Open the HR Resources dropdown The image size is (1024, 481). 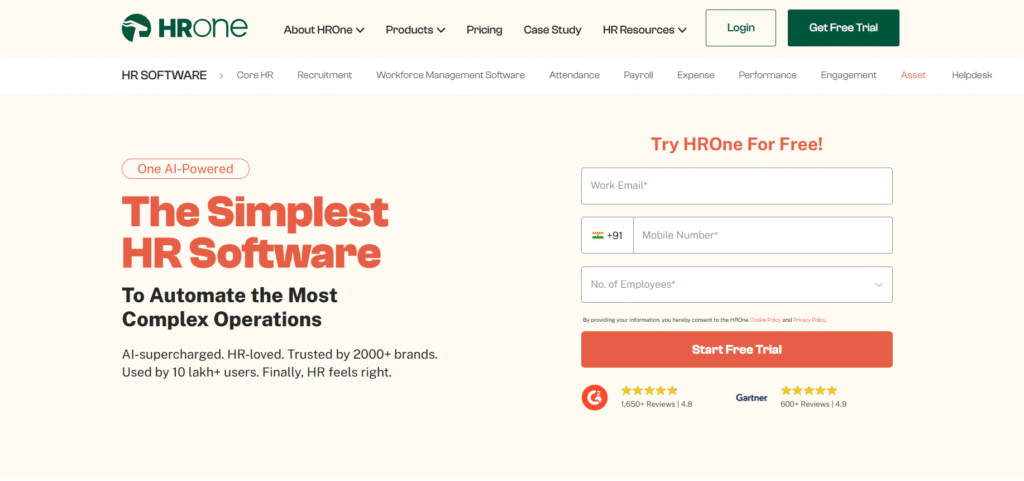[645, 29]
